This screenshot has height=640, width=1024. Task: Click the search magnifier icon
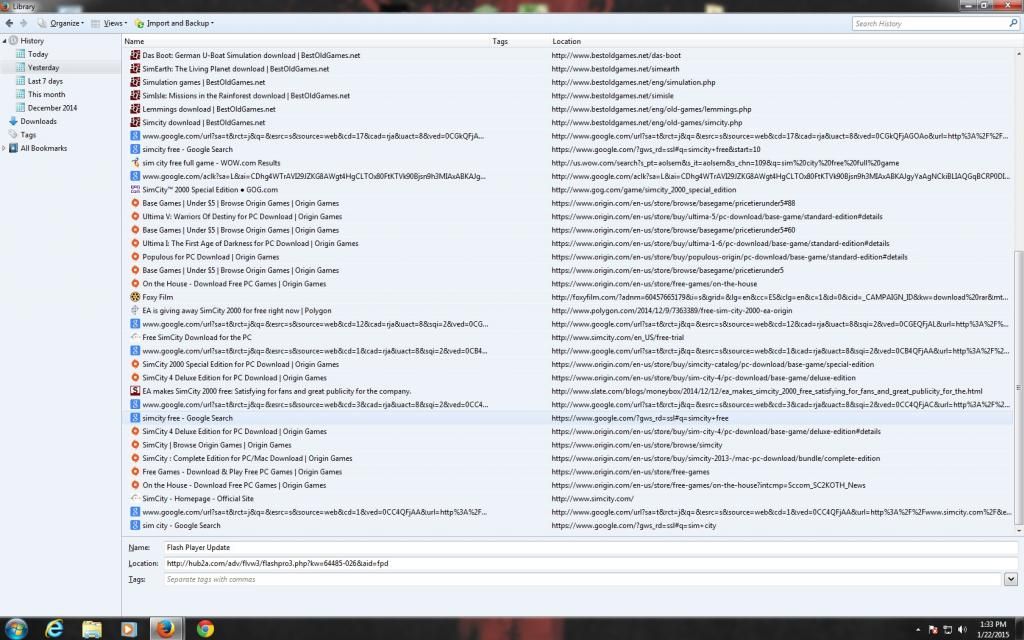click(1013, 23)
